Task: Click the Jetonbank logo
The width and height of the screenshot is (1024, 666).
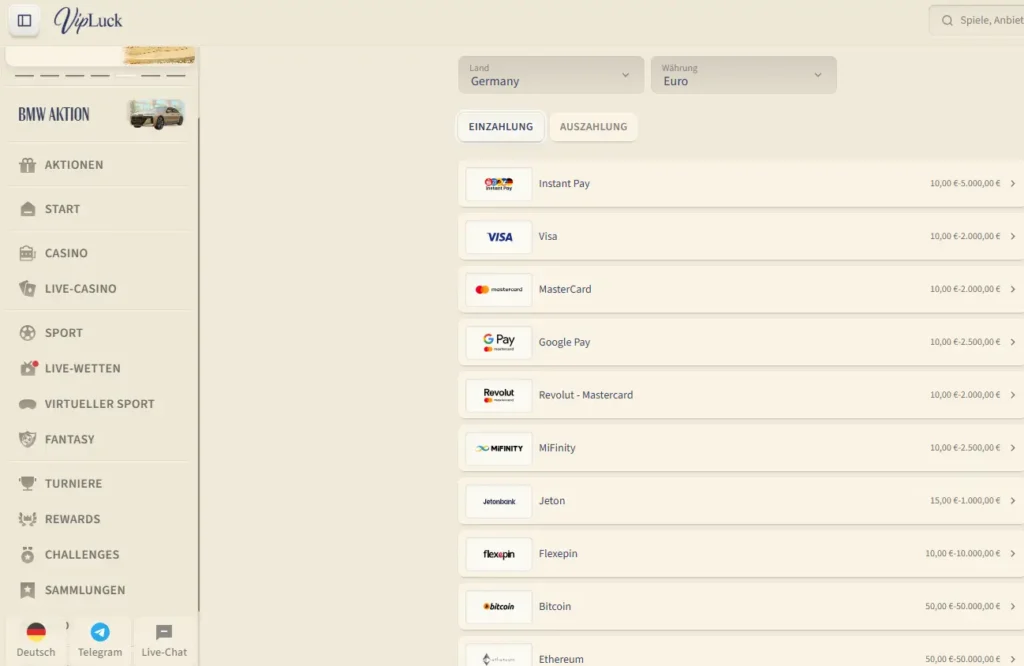Action: [499, 501]
